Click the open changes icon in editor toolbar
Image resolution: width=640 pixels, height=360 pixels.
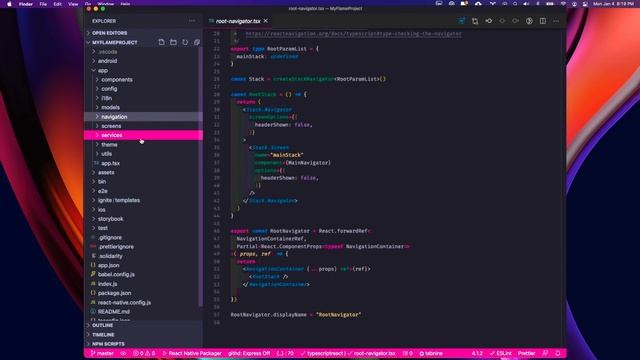(475, 21)
